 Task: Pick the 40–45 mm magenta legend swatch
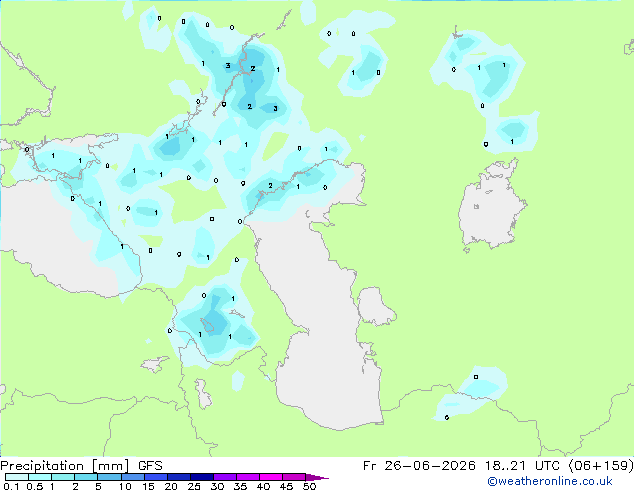pos(271,477)
